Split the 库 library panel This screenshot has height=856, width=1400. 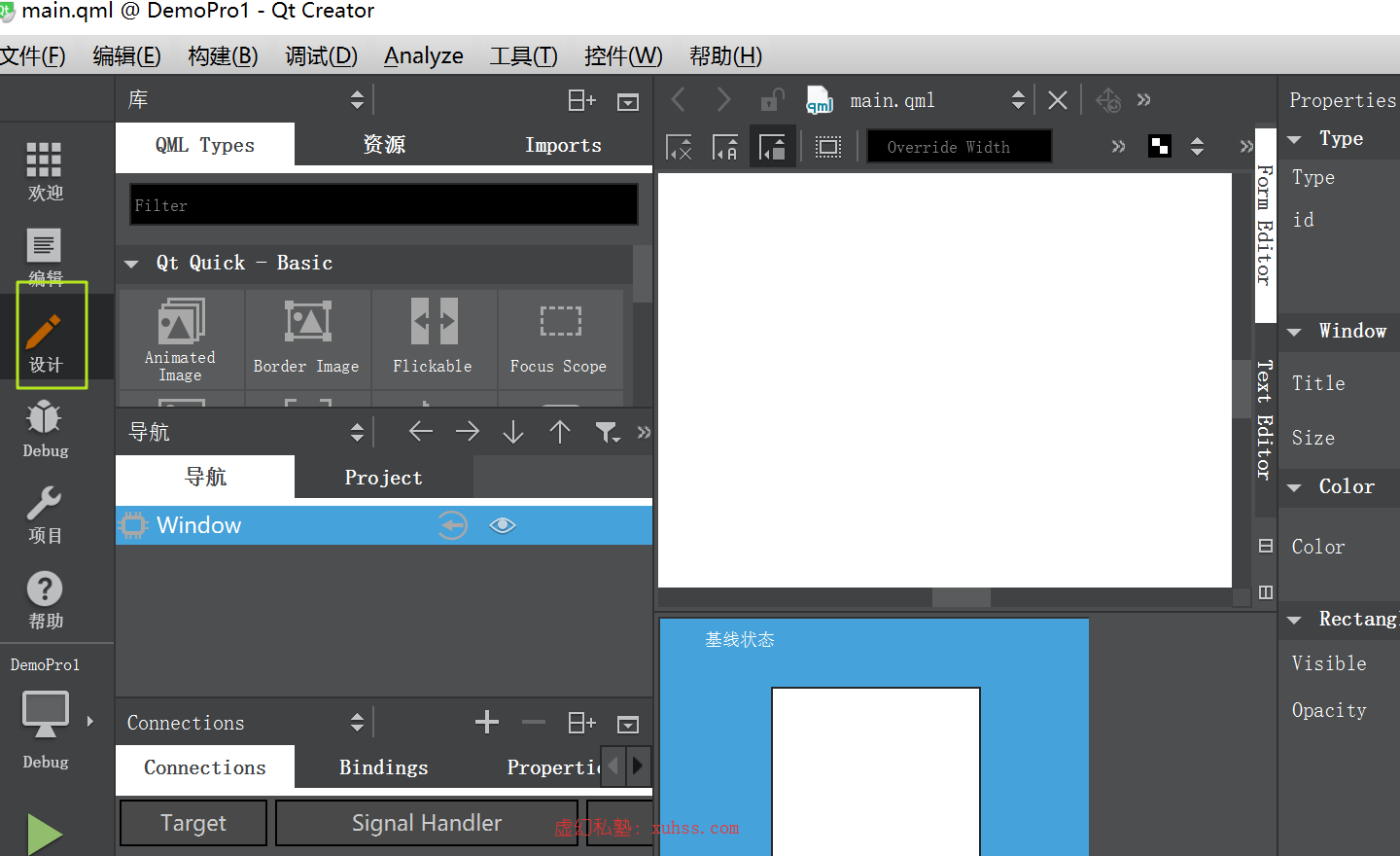click(581, 100)
